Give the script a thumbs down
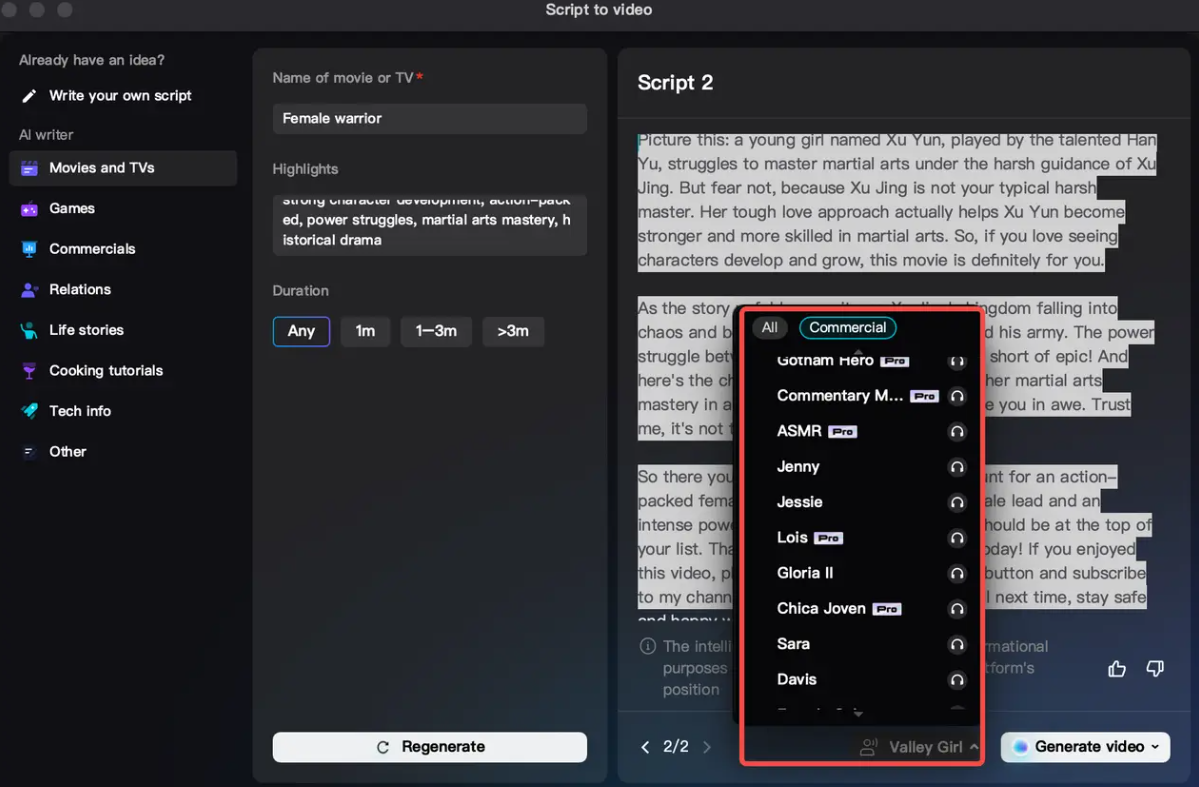This screenshot has width=1199, height=787. (1155, 668)
